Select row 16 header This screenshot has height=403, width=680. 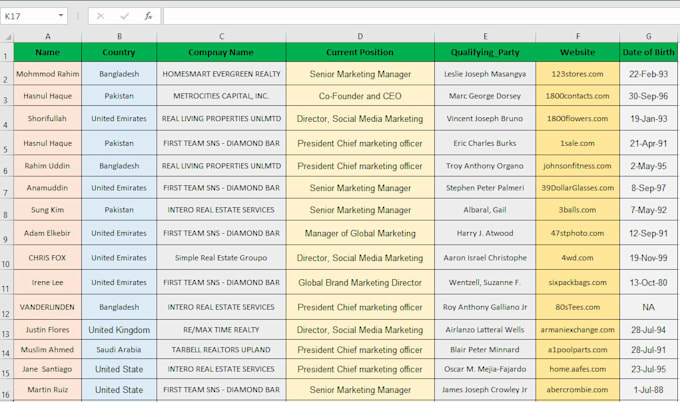click(7, 390)
